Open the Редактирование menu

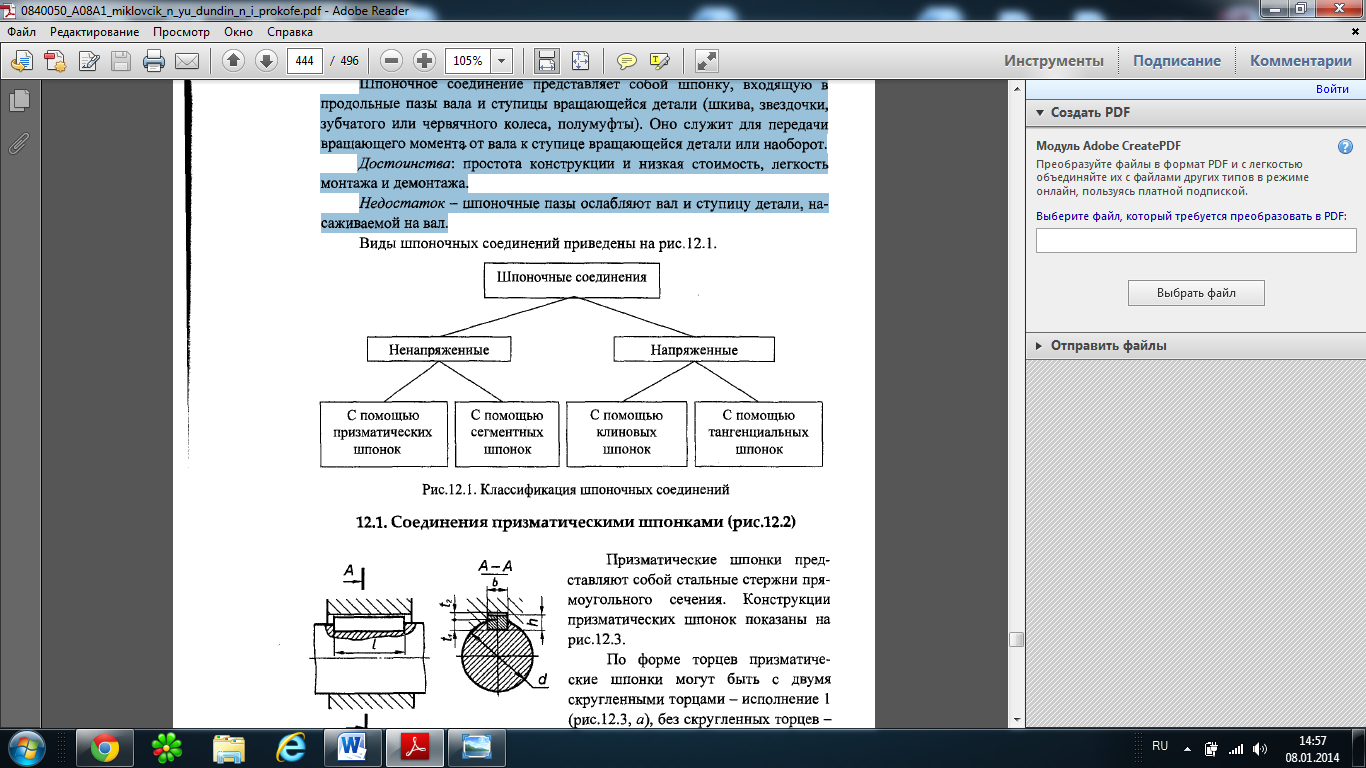pyautogui.click(x=95, y=32)
